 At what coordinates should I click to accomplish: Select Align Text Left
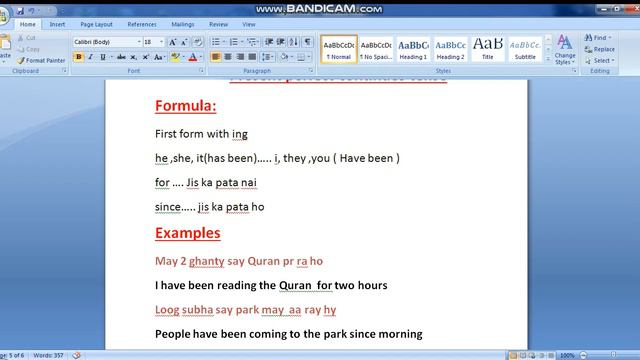tap(216, 57)
